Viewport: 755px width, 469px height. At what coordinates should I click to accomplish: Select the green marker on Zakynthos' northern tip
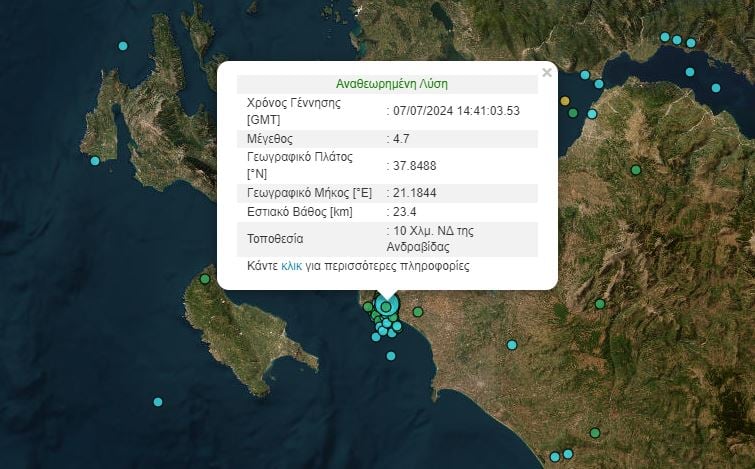point(205,279)
